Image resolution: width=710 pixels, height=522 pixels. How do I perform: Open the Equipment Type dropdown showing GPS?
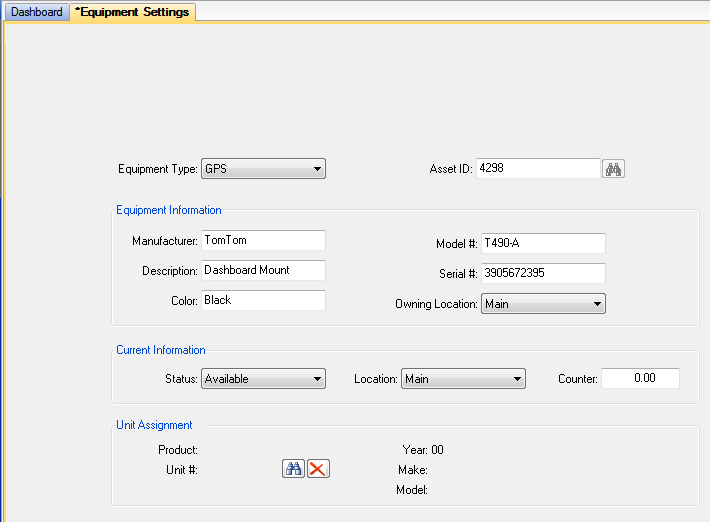pos(264,169)
